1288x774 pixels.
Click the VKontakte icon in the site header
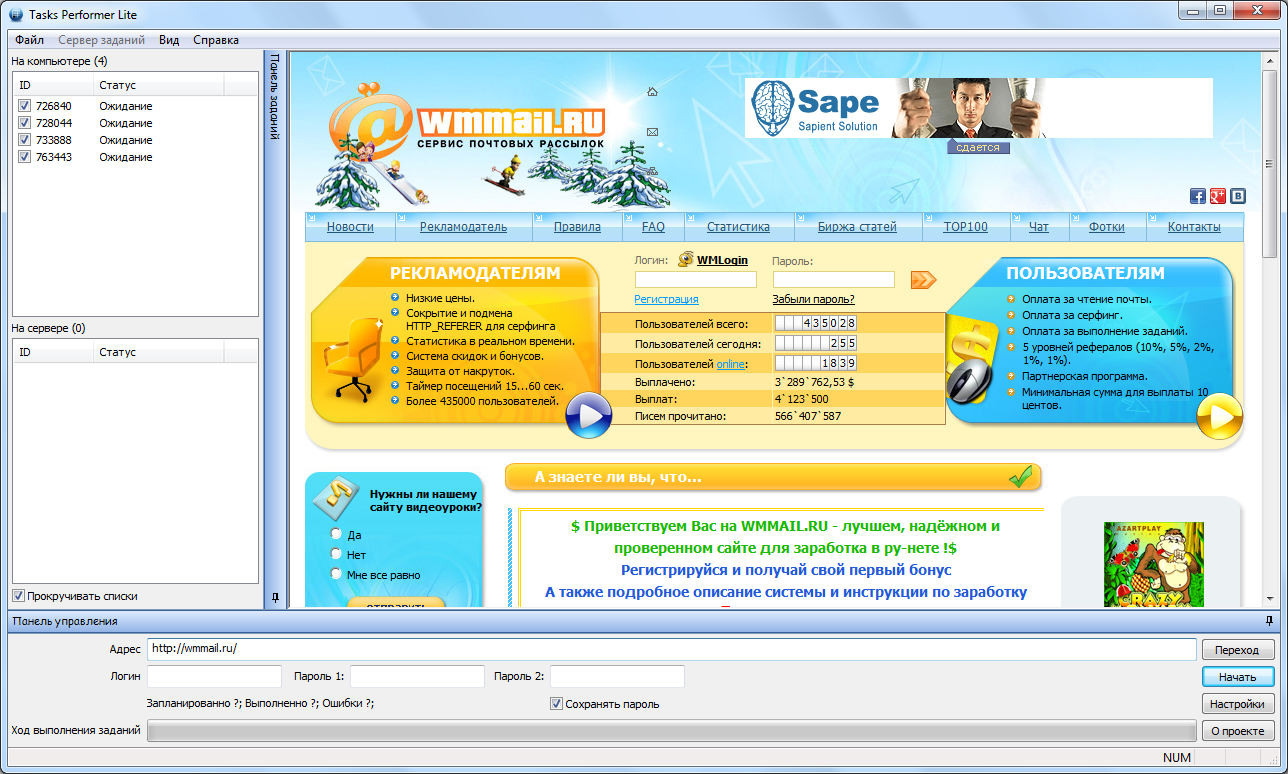tap(1238, 196)
